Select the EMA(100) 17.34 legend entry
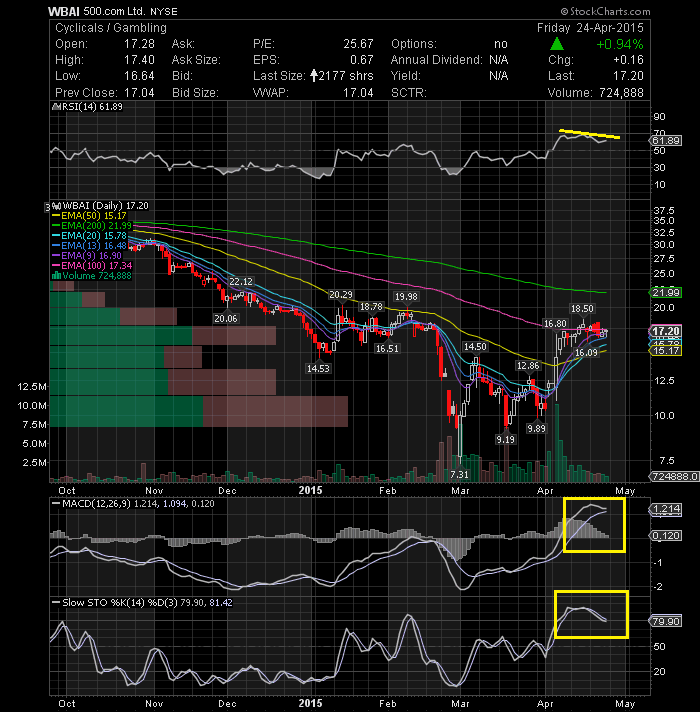 tap(92, 266)
